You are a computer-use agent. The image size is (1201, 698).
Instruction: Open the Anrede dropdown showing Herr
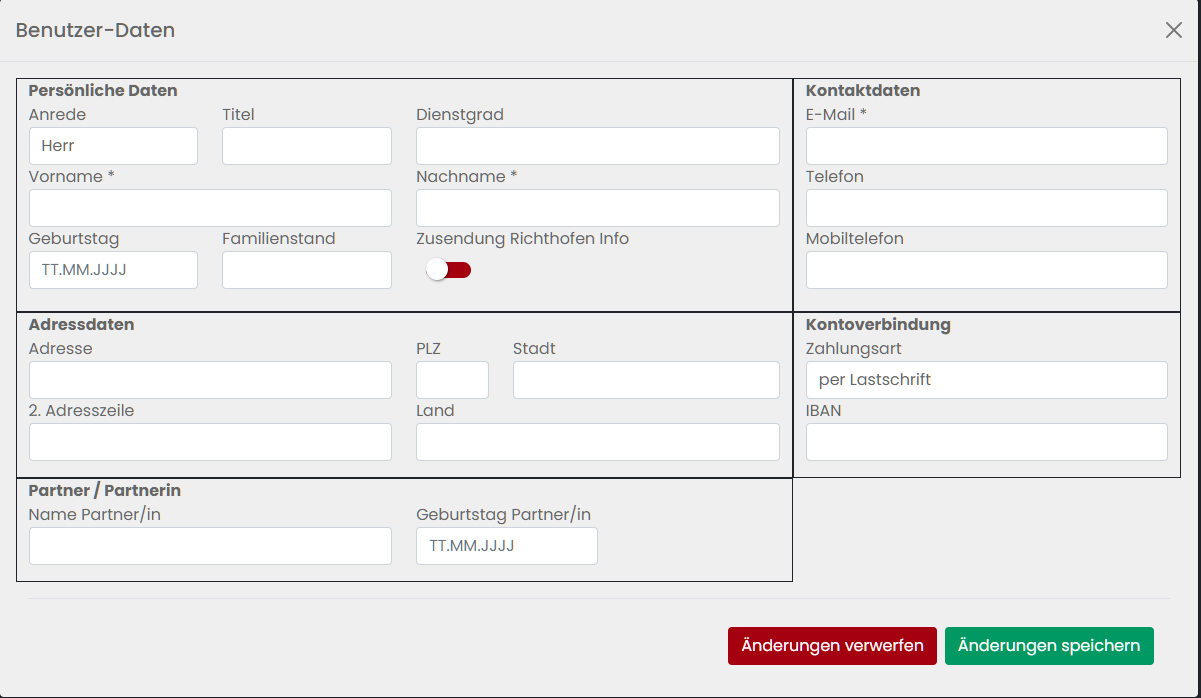[113, 146]
